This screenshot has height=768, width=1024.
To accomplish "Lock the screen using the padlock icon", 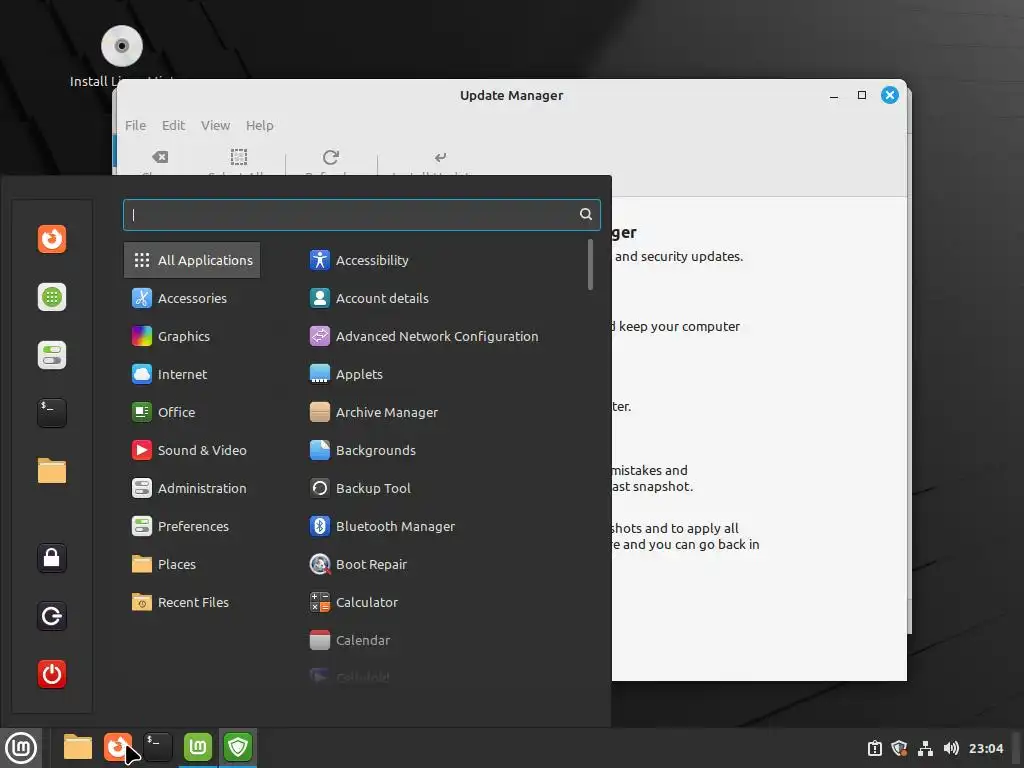I will point(52,558).
